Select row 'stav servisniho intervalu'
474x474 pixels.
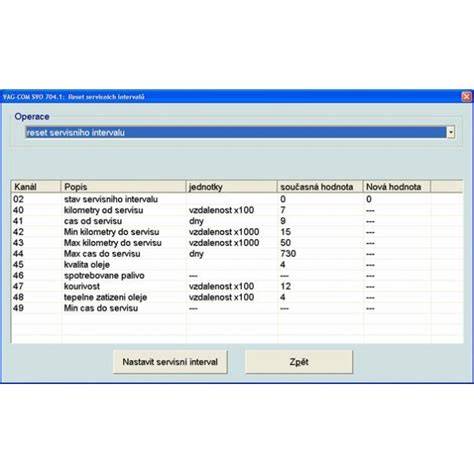click(237, 199)
